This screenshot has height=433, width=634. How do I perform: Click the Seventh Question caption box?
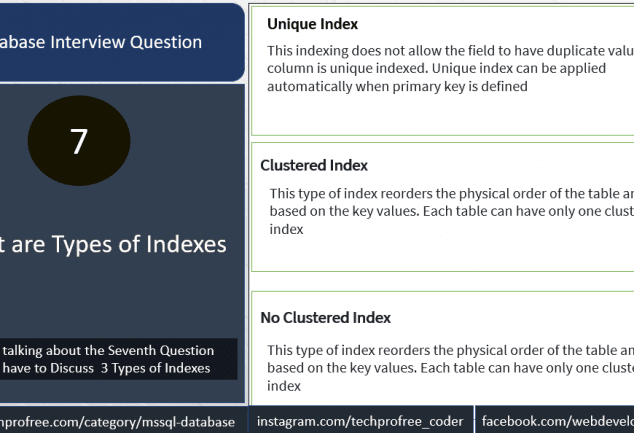(x=118, y=359)
